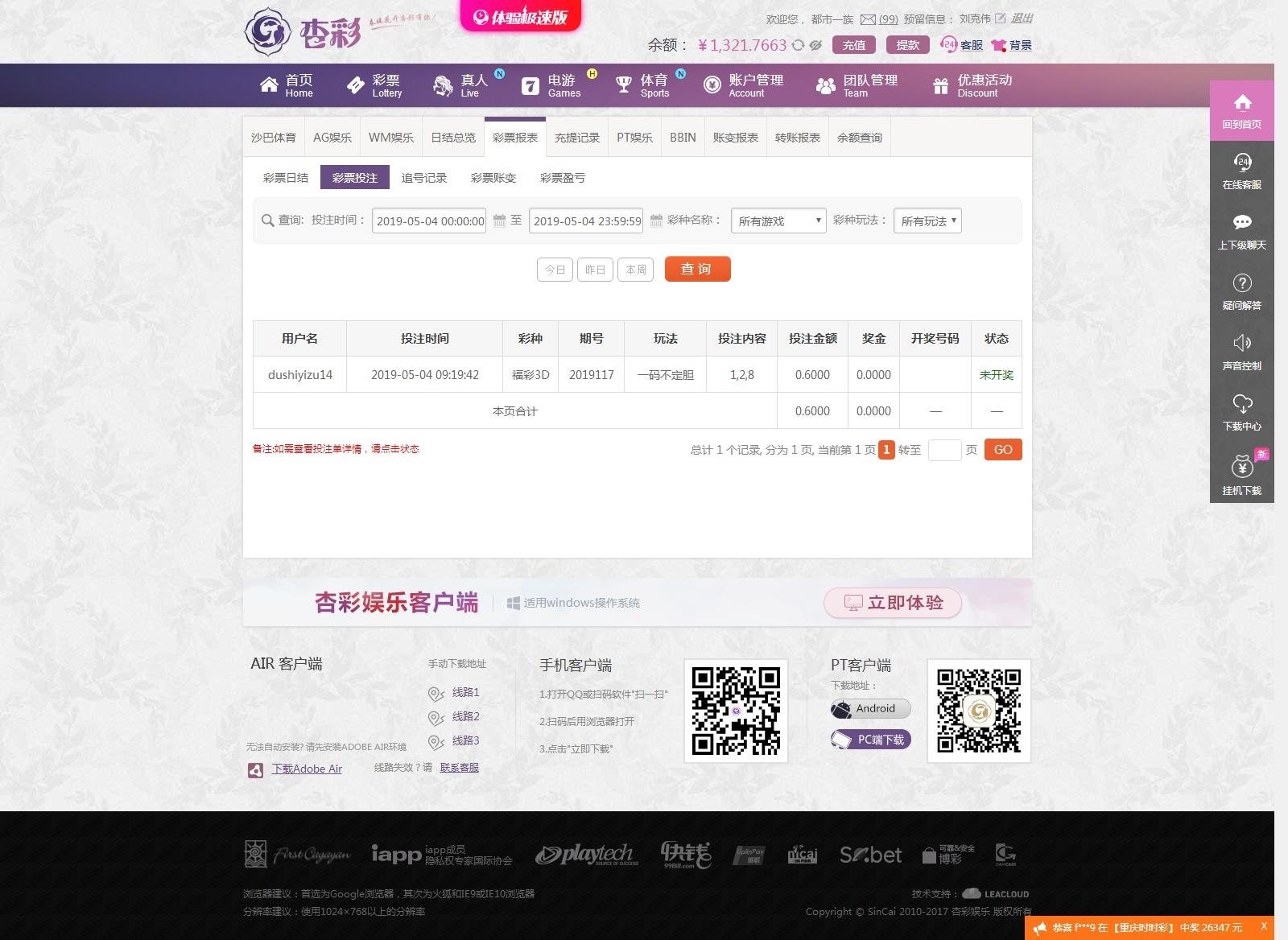Image resolution: width=1288 pixels, height=940 pixels.
Task: Open the 真人 Live menu
Action: (462, 85)
